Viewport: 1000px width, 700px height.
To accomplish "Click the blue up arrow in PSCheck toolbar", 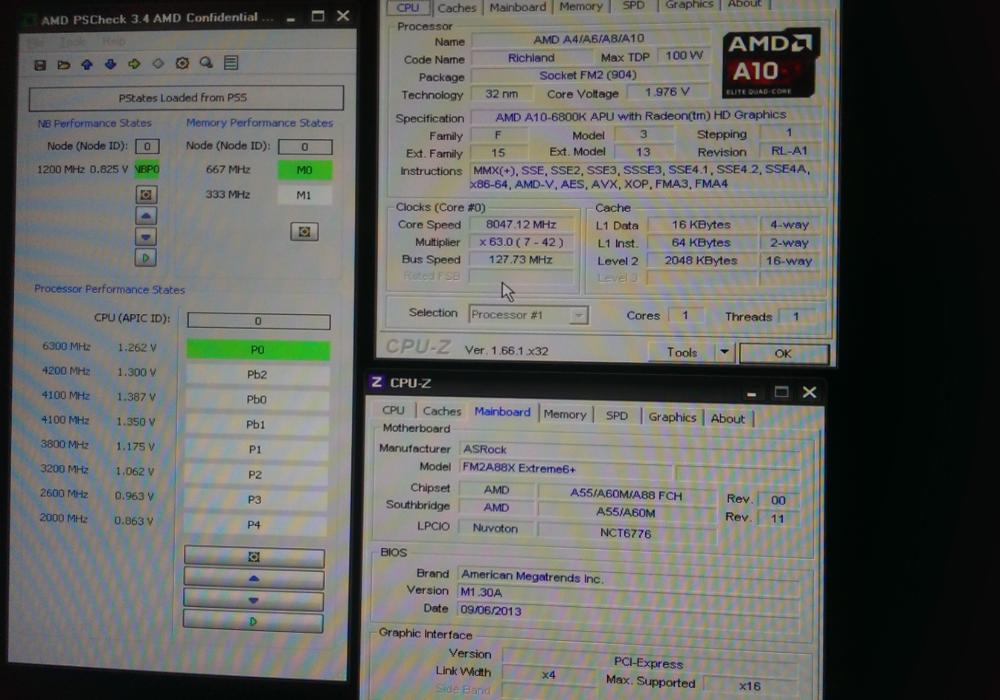I will click(87, 64).
